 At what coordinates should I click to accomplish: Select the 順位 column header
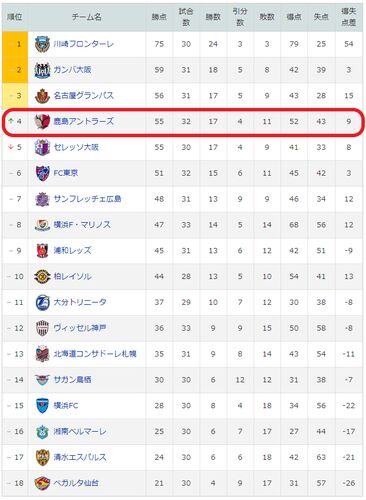15,17
